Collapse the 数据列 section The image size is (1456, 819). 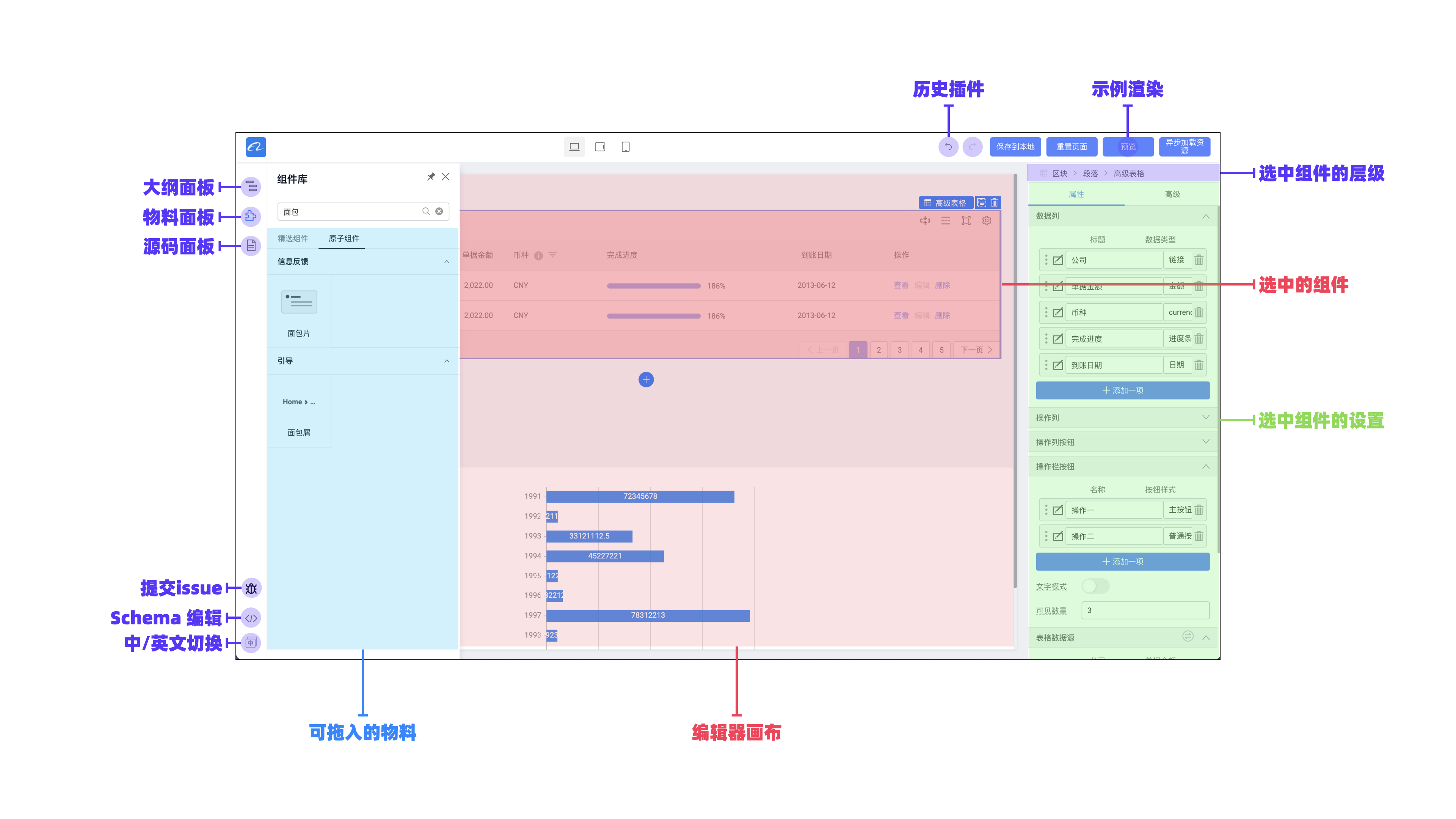pyautogui.click(x=1206, y=216)
